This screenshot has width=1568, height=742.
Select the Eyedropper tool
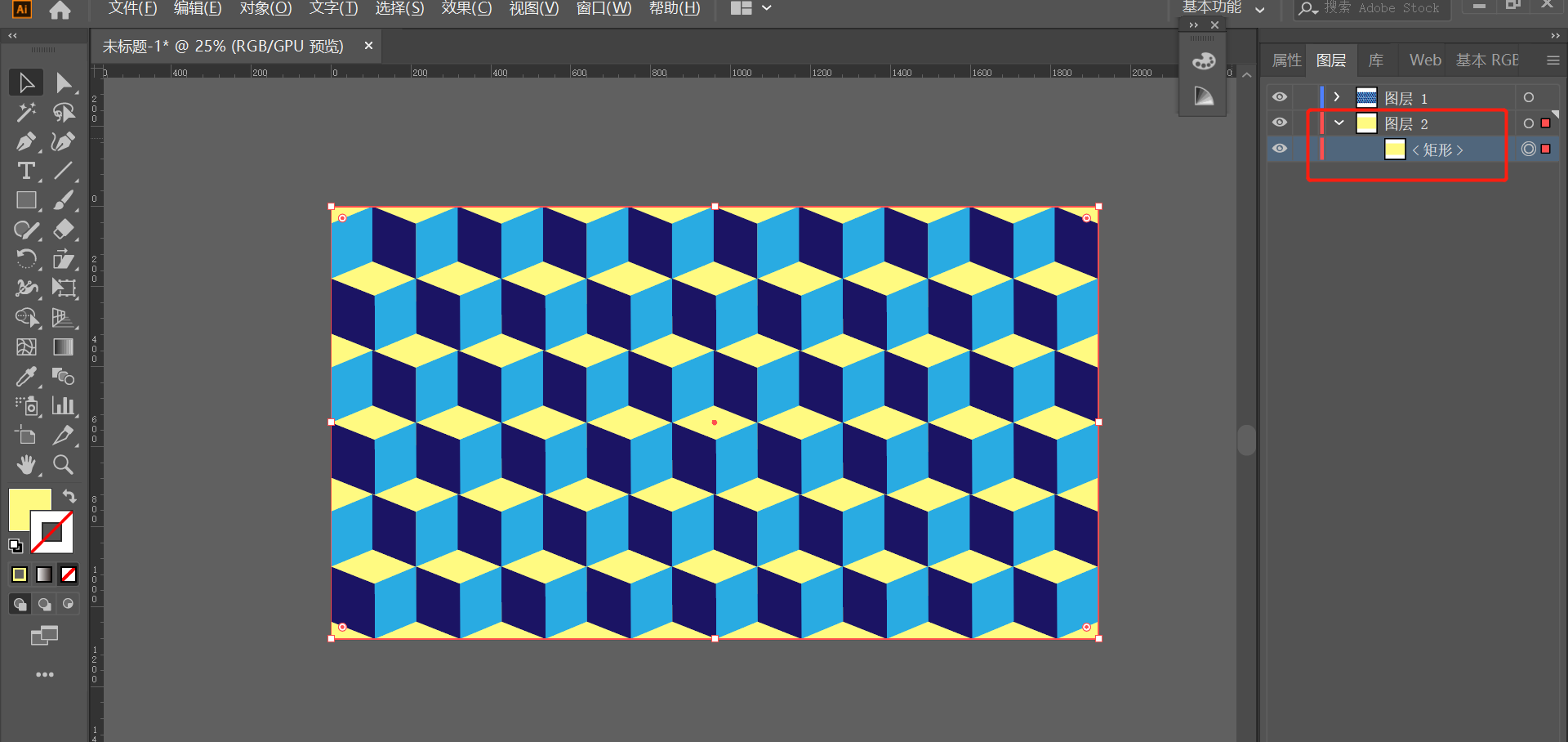click(26, 376)
